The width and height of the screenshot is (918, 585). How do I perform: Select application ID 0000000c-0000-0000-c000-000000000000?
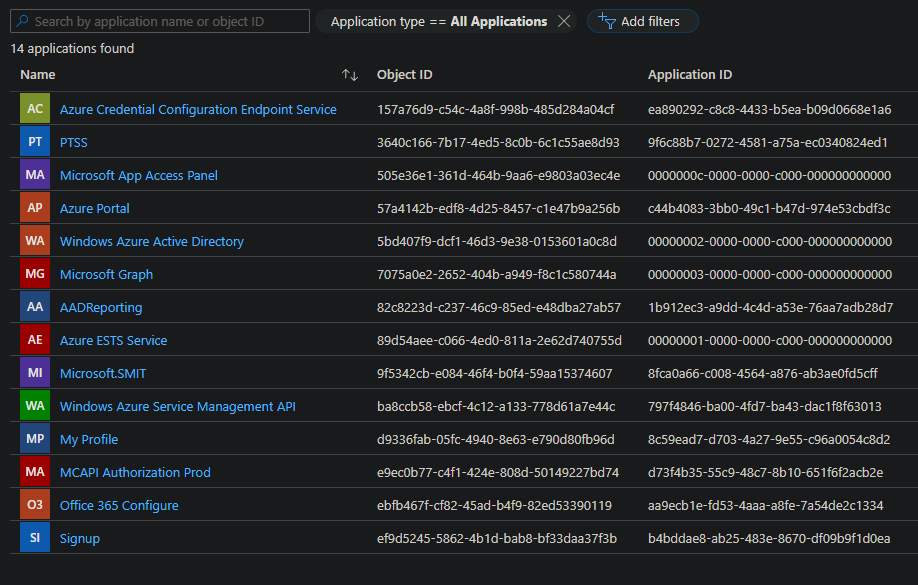(x=769, y=175)
